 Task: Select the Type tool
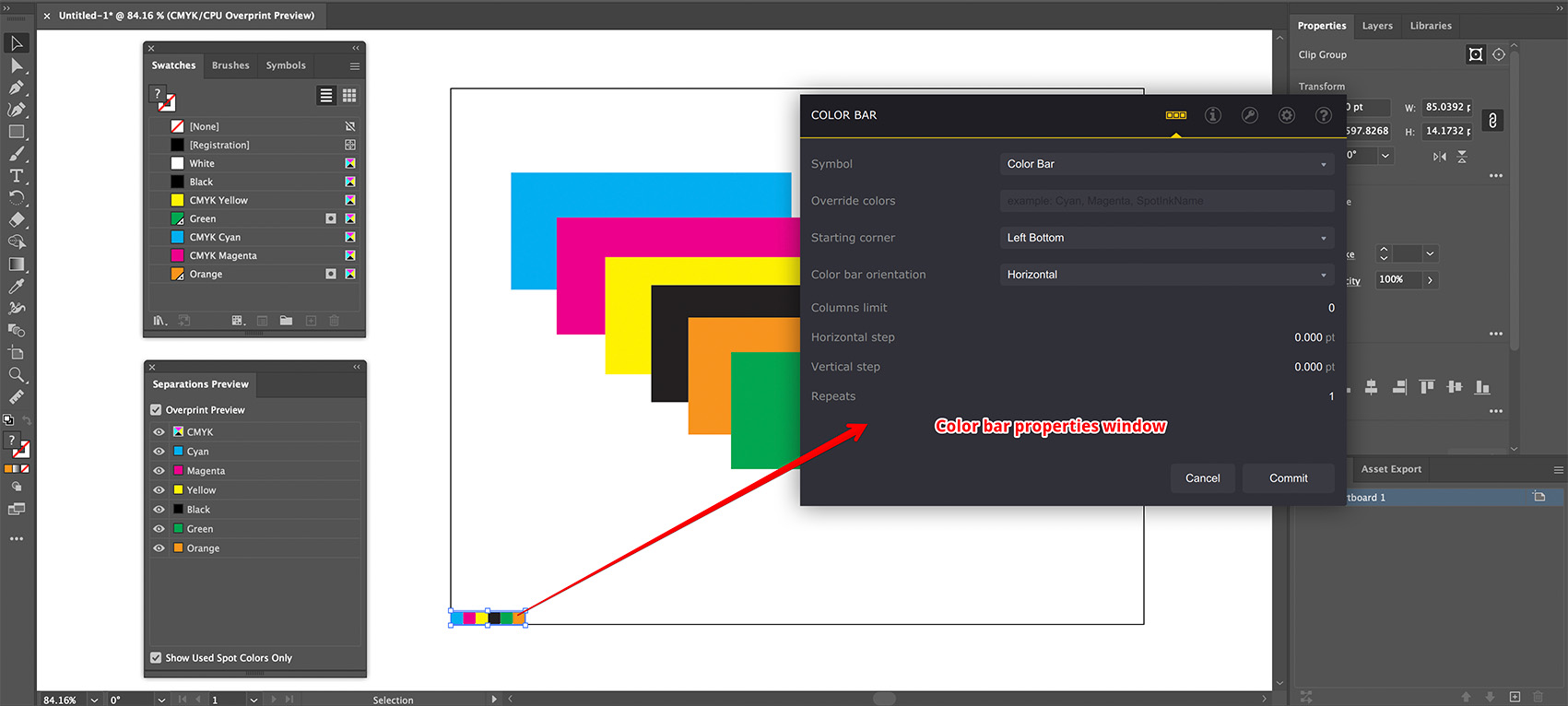click(17, 176)
